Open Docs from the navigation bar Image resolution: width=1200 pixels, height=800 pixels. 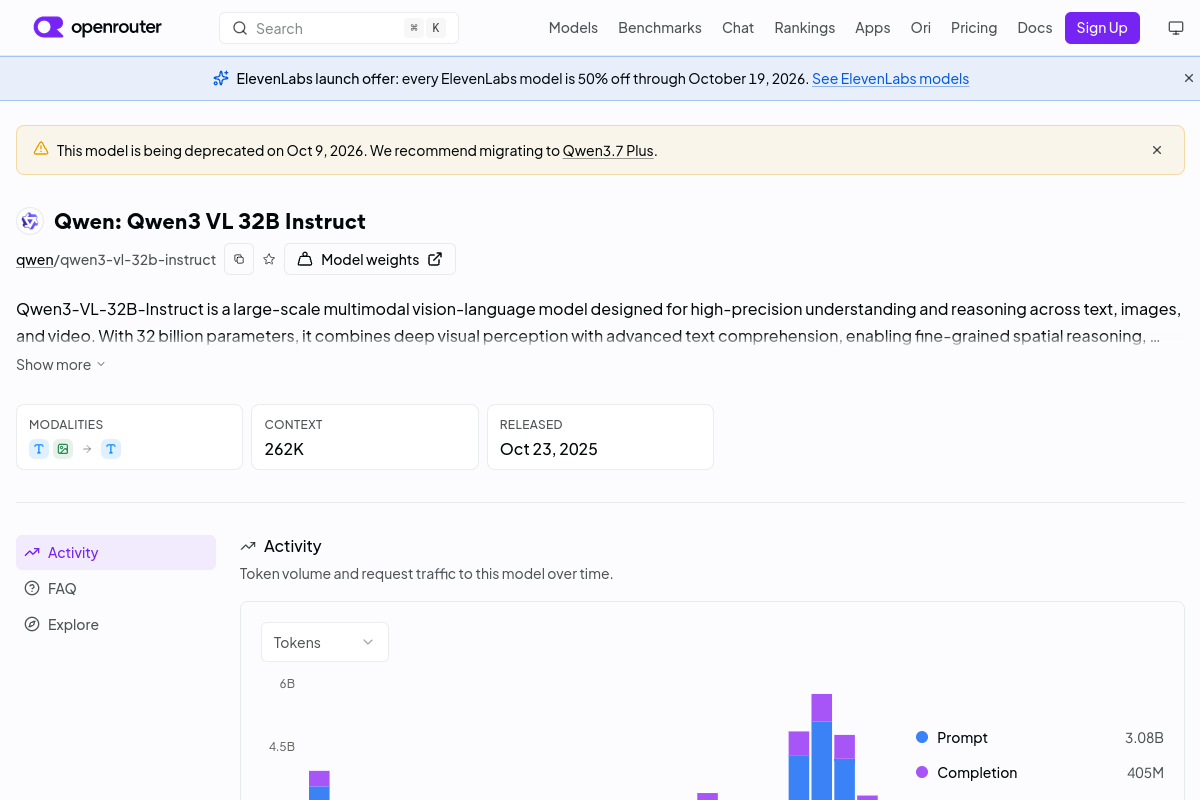[1035, 28]
